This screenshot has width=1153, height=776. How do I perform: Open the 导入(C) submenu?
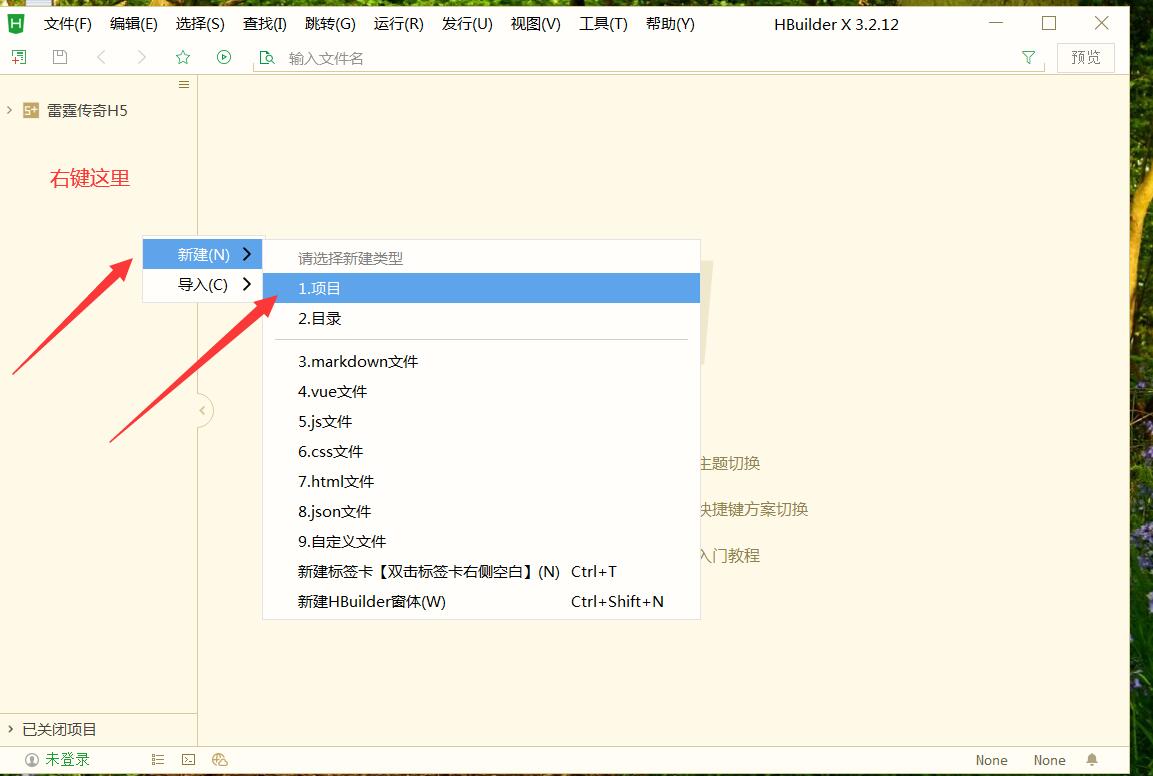(203, 285)
